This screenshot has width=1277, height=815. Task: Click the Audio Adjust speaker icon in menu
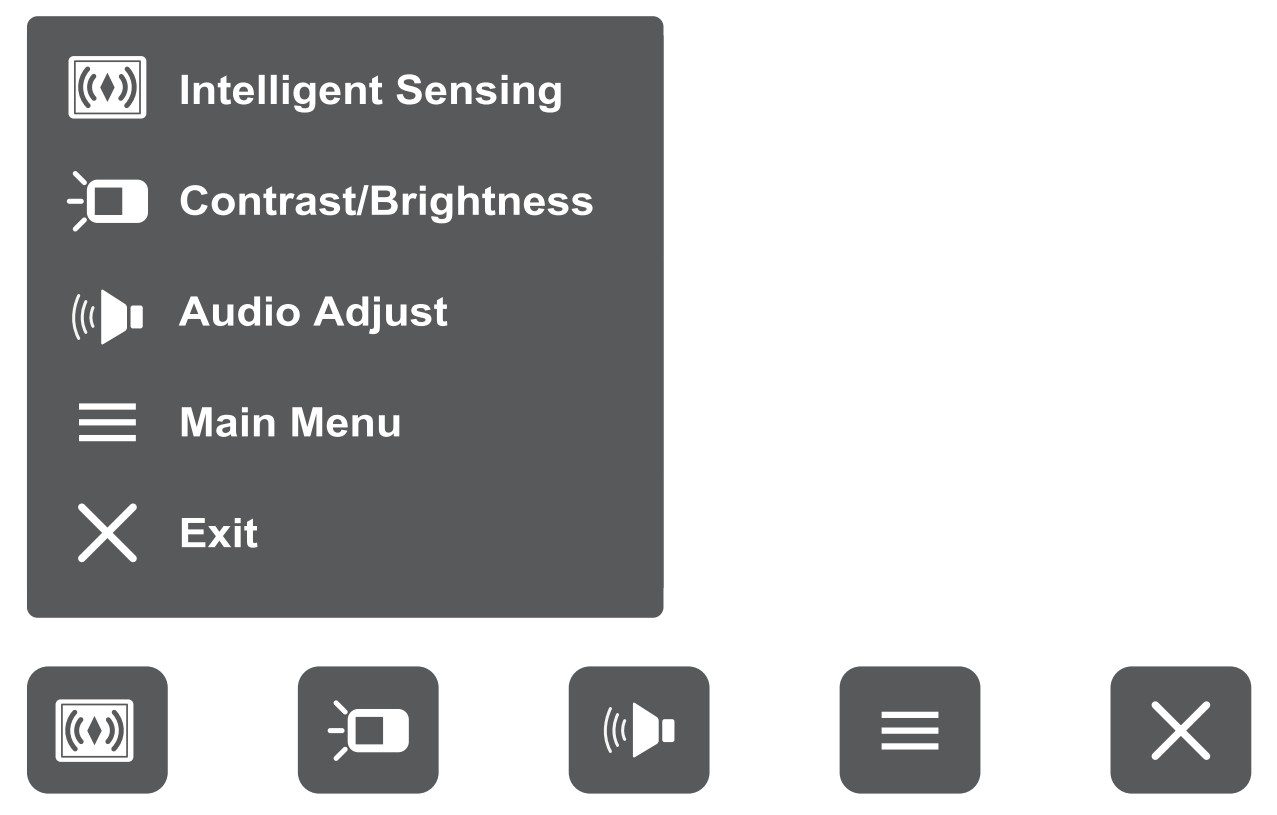click(108, 315)
